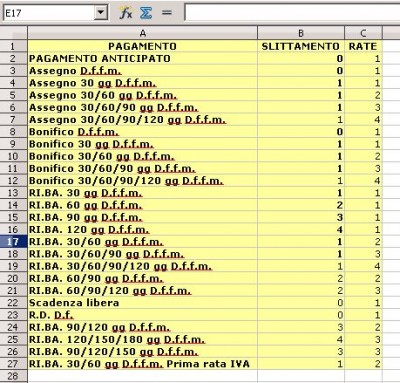Viewport: 400px width, 383px height.
Task: Open the Function Wizard fx icon
Action: click(126, 13)
